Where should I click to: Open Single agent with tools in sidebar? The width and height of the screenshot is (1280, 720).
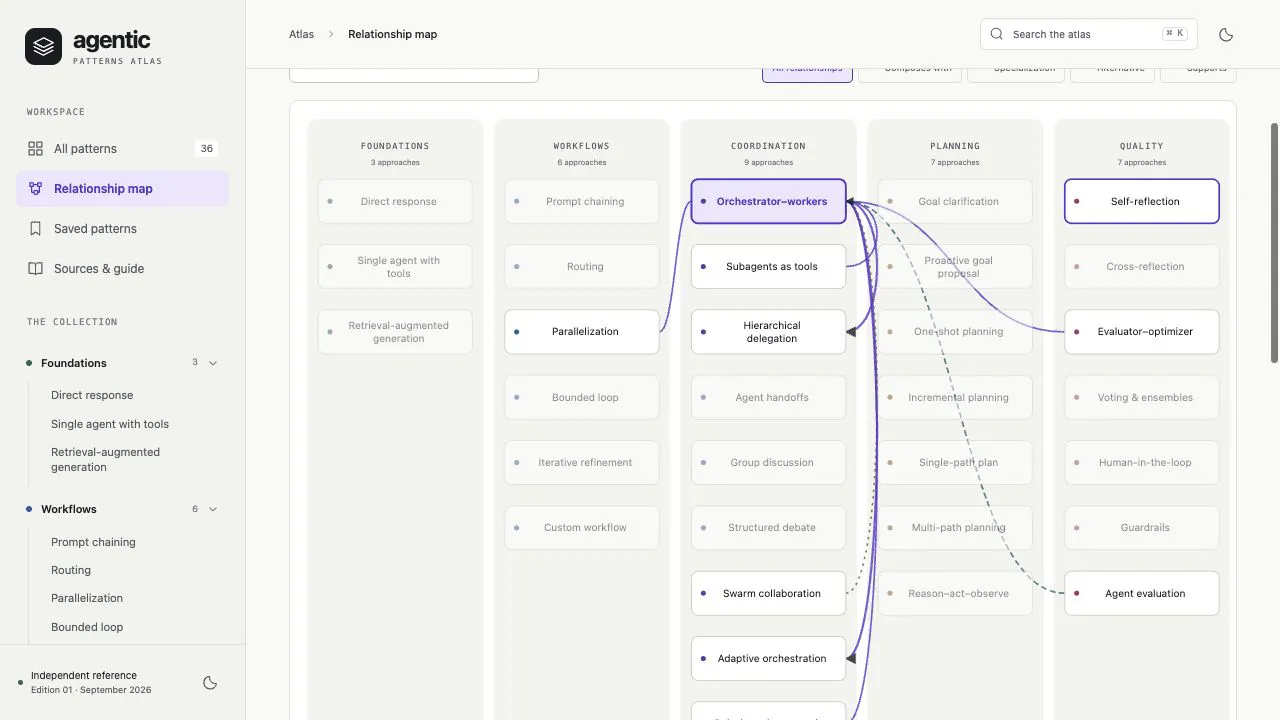point(110,424)
